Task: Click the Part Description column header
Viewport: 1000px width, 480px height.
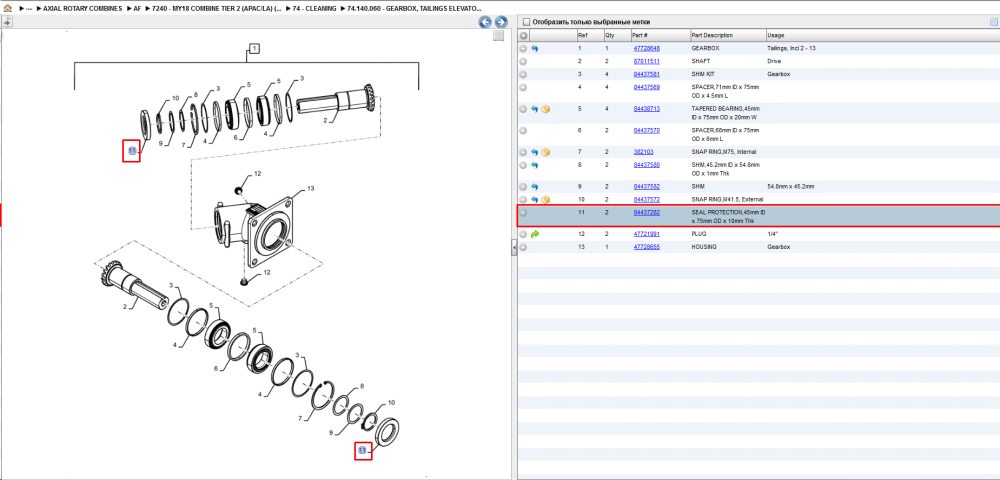Action: click(x=727, y=36)
